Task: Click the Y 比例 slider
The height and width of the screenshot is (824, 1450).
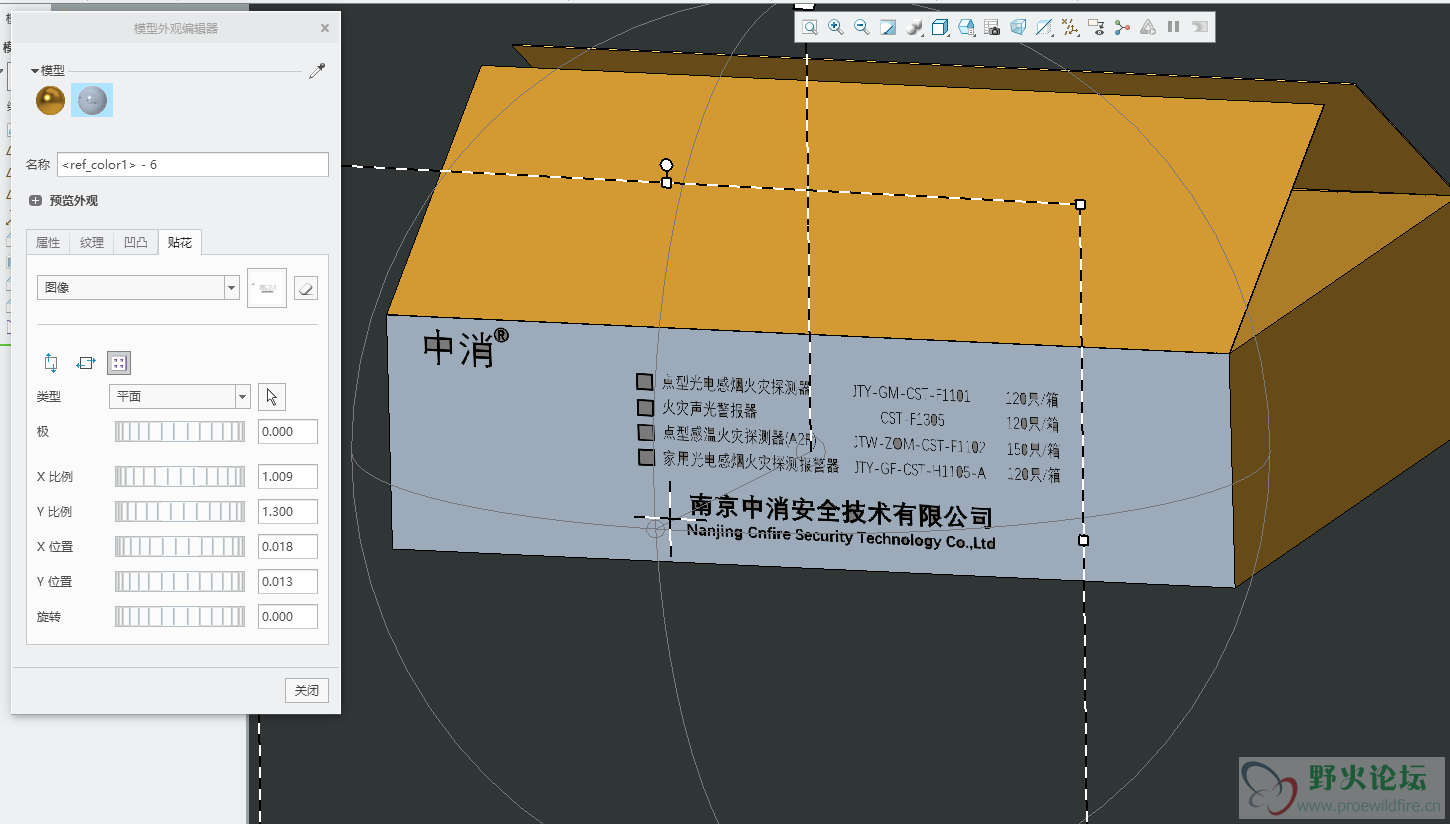Action: click(x=180, y=512)
